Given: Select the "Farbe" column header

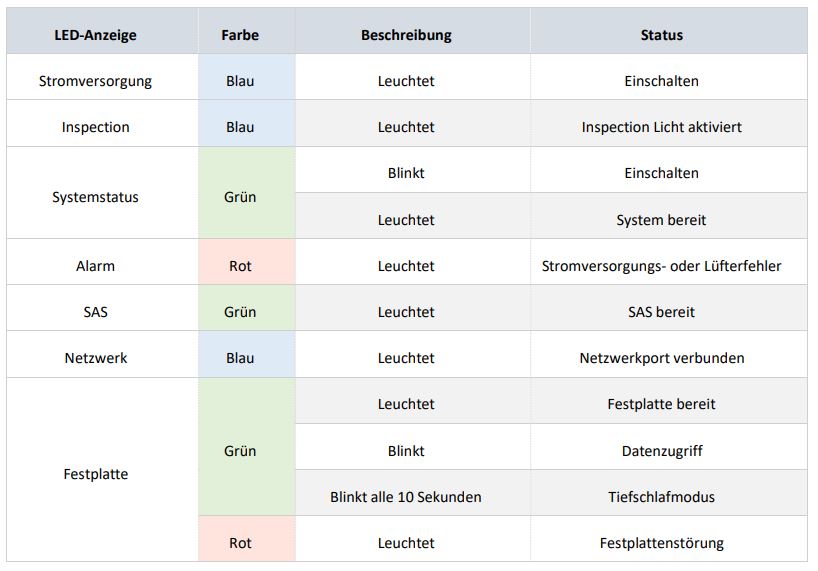Looking at the screenshot, I should coord(240,35).
